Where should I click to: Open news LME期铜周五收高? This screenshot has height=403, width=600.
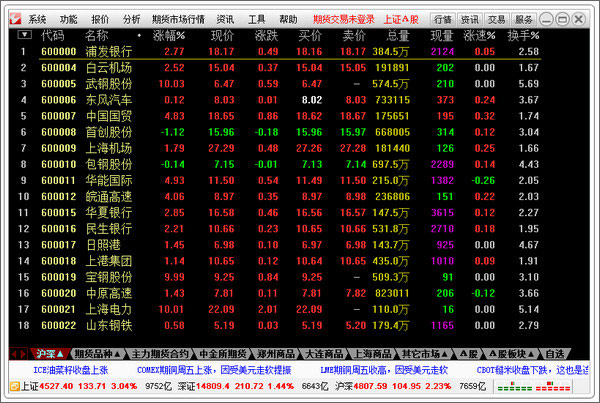tap(384, 370)
